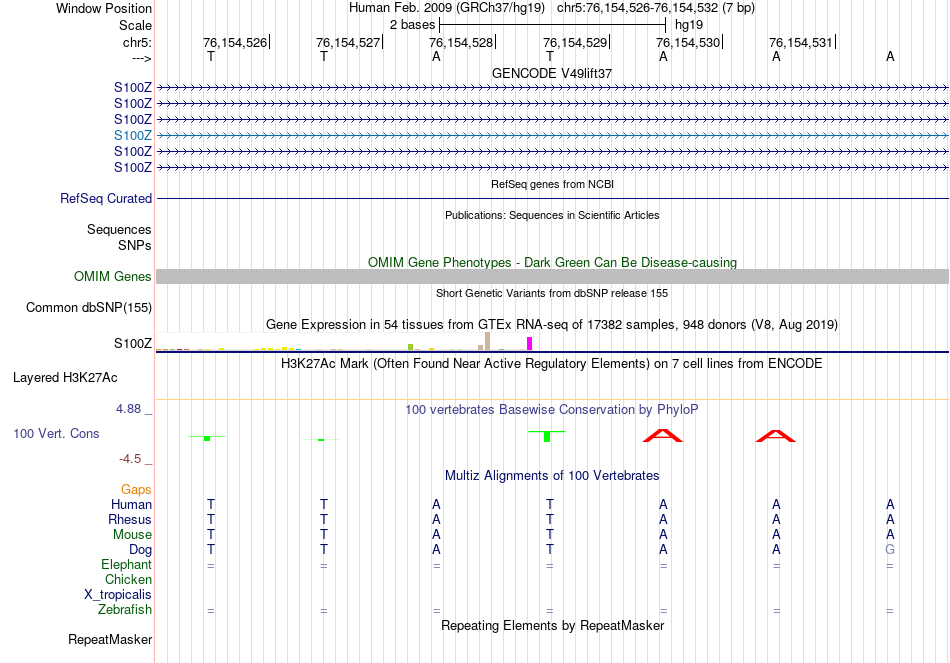
Task: Click the Scale label on the left
Action: click(x=135, y=25)
